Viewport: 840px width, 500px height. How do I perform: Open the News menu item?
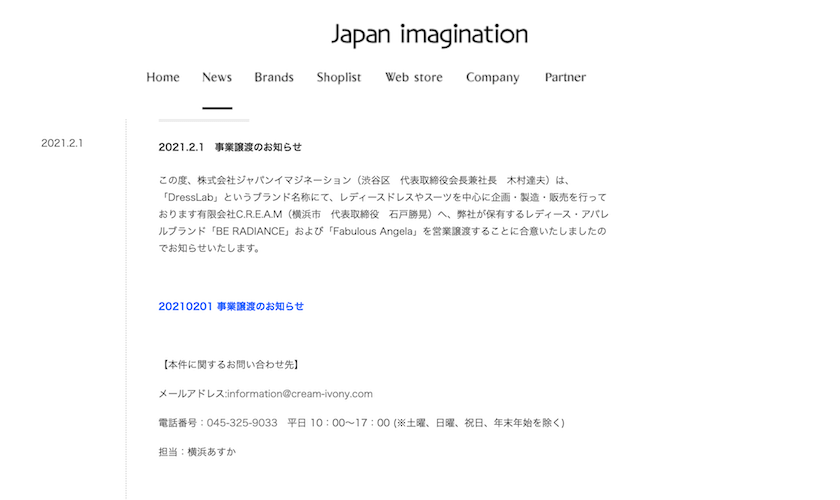click(217, 77)
